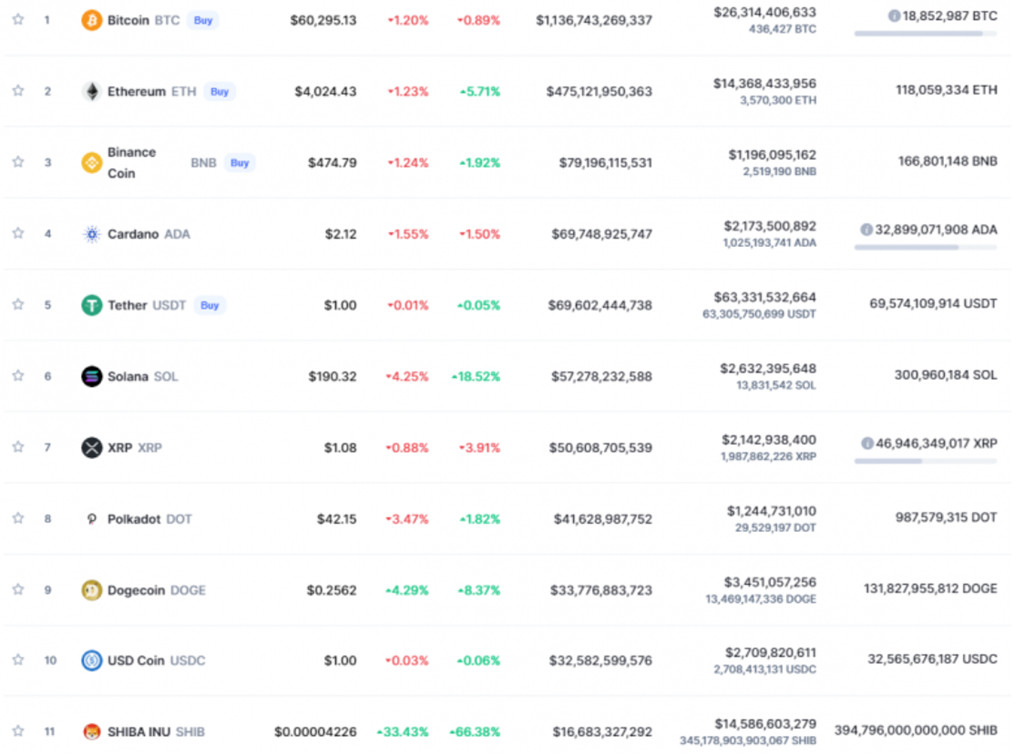The image size is (1024, 755).
Task: Click the Buy button next to Bitcoin
Action: 203,20
